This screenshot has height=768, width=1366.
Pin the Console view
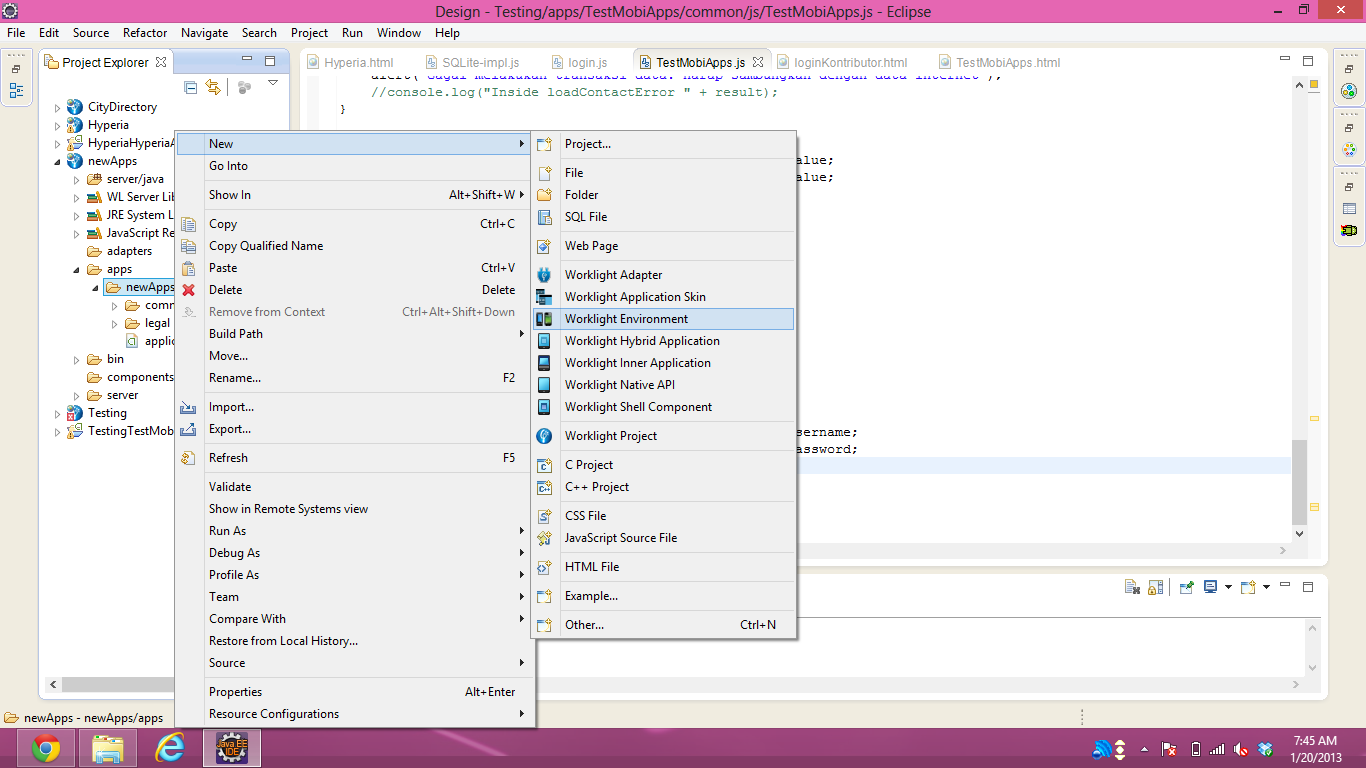(1187, 587)
